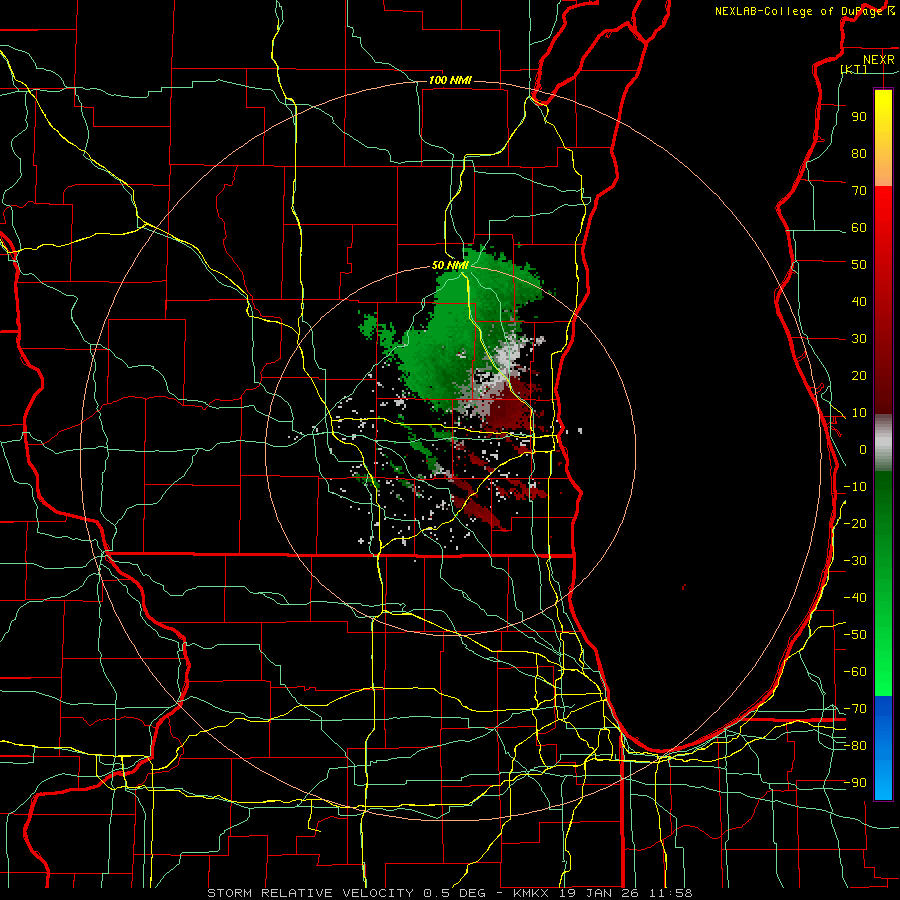Click the positive "50" scale label
The height and width of the screenshot is (900, 900).
[x=859, y=265]
